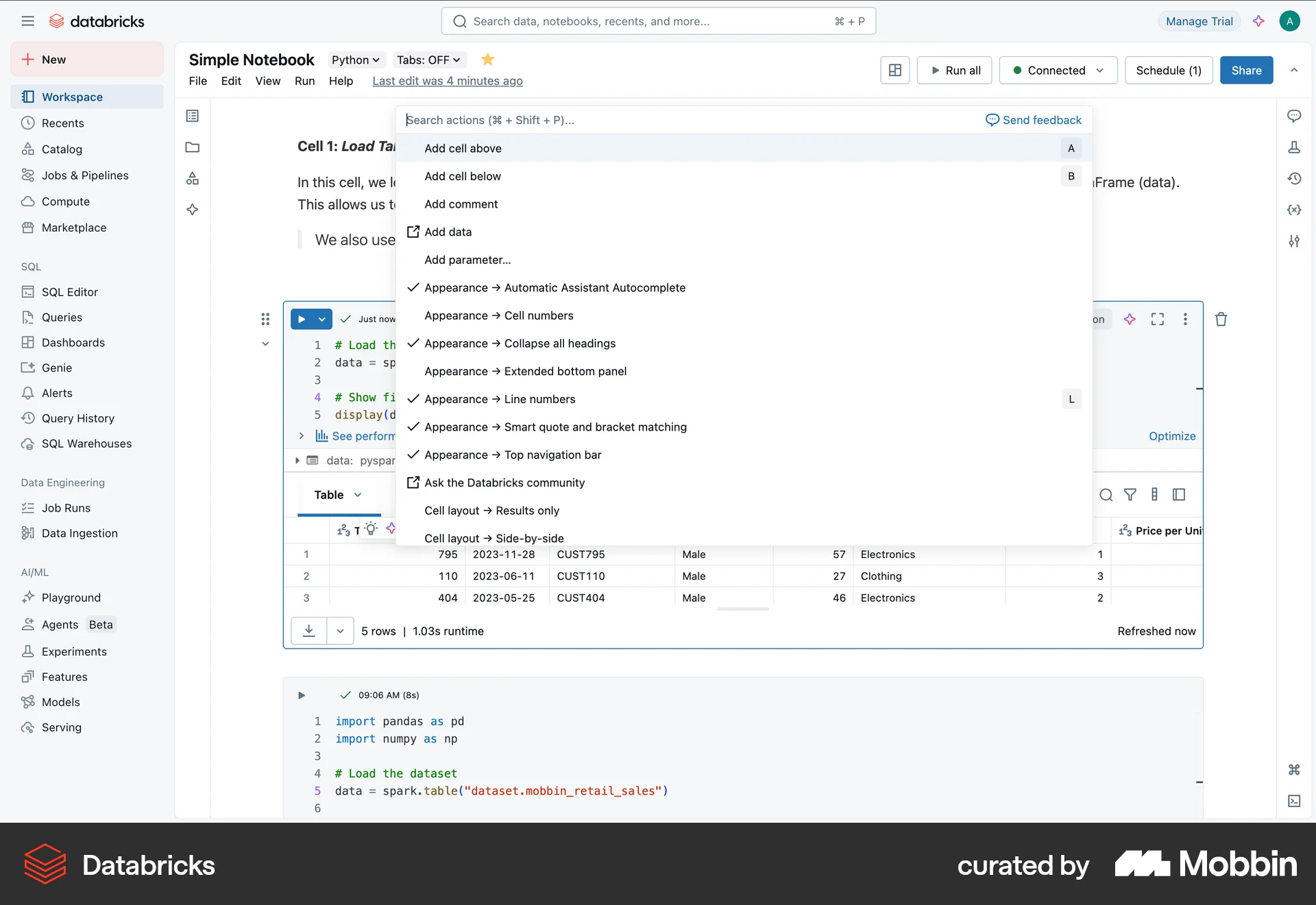Open the File menu
Image resolution: width=1316 pixels, height=905 pixels.
[x=197, y=81]
